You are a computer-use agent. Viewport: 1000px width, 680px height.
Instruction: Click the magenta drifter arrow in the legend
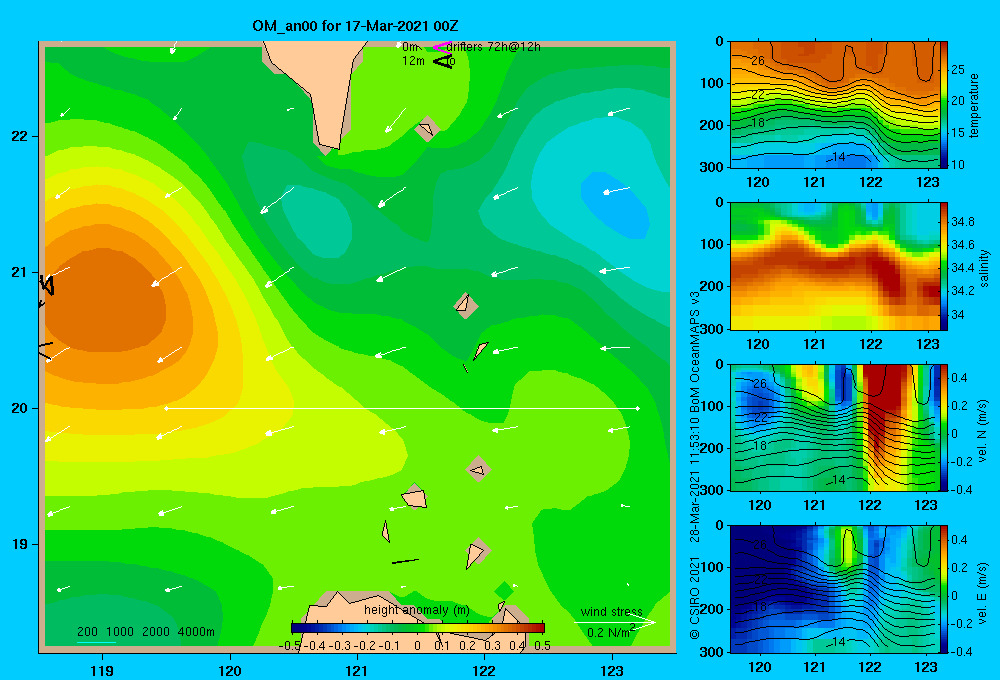441,46
